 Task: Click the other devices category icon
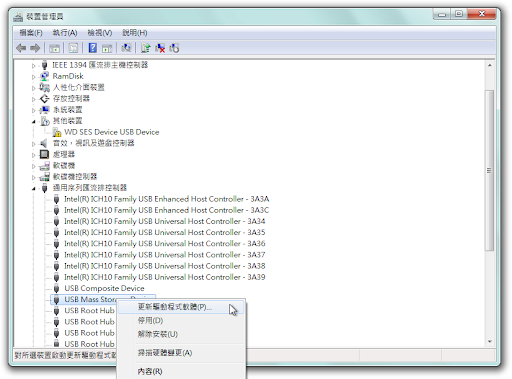click(45, 121)
